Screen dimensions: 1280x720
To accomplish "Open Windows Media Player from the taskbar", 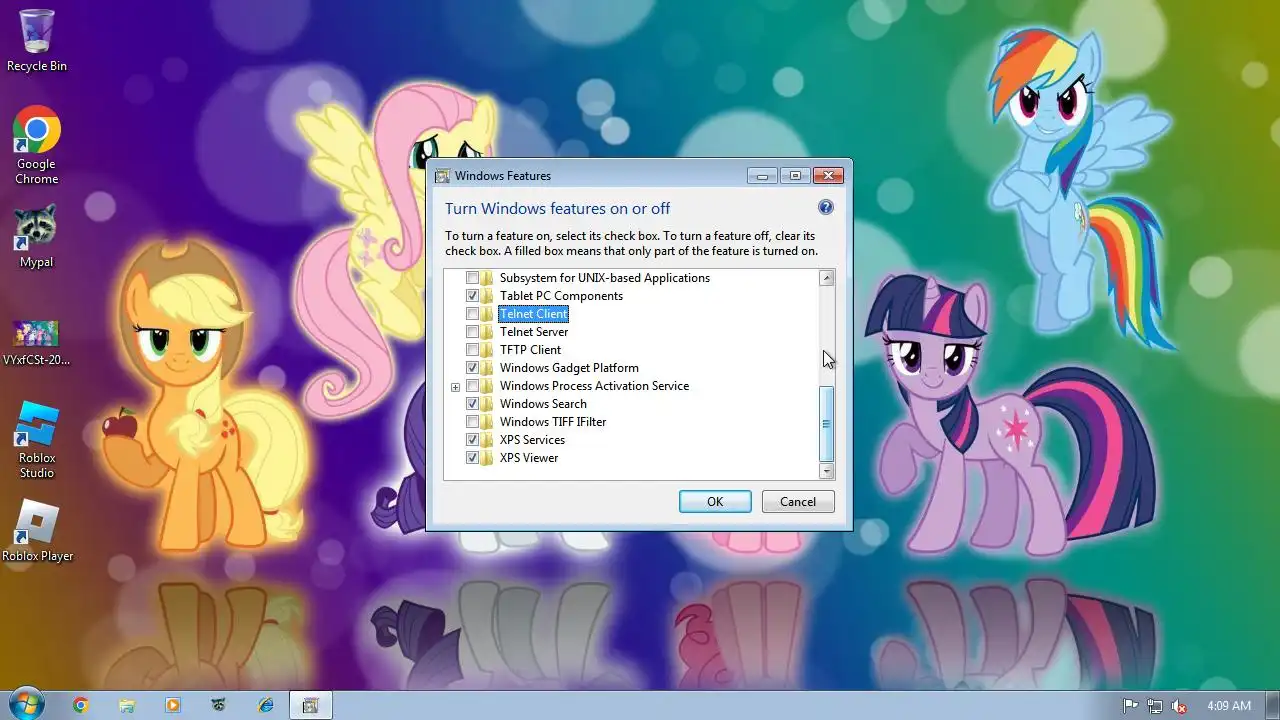I will [x=173, y=705].
